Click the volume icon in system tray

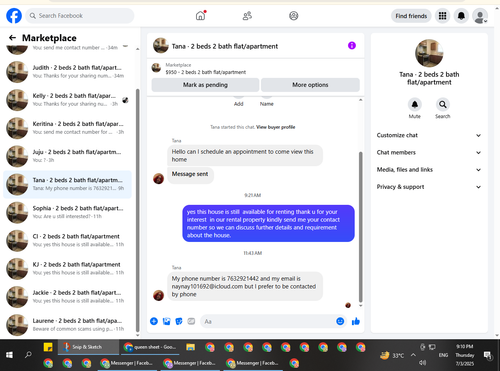pyautogui.click(x=423, y=363)
